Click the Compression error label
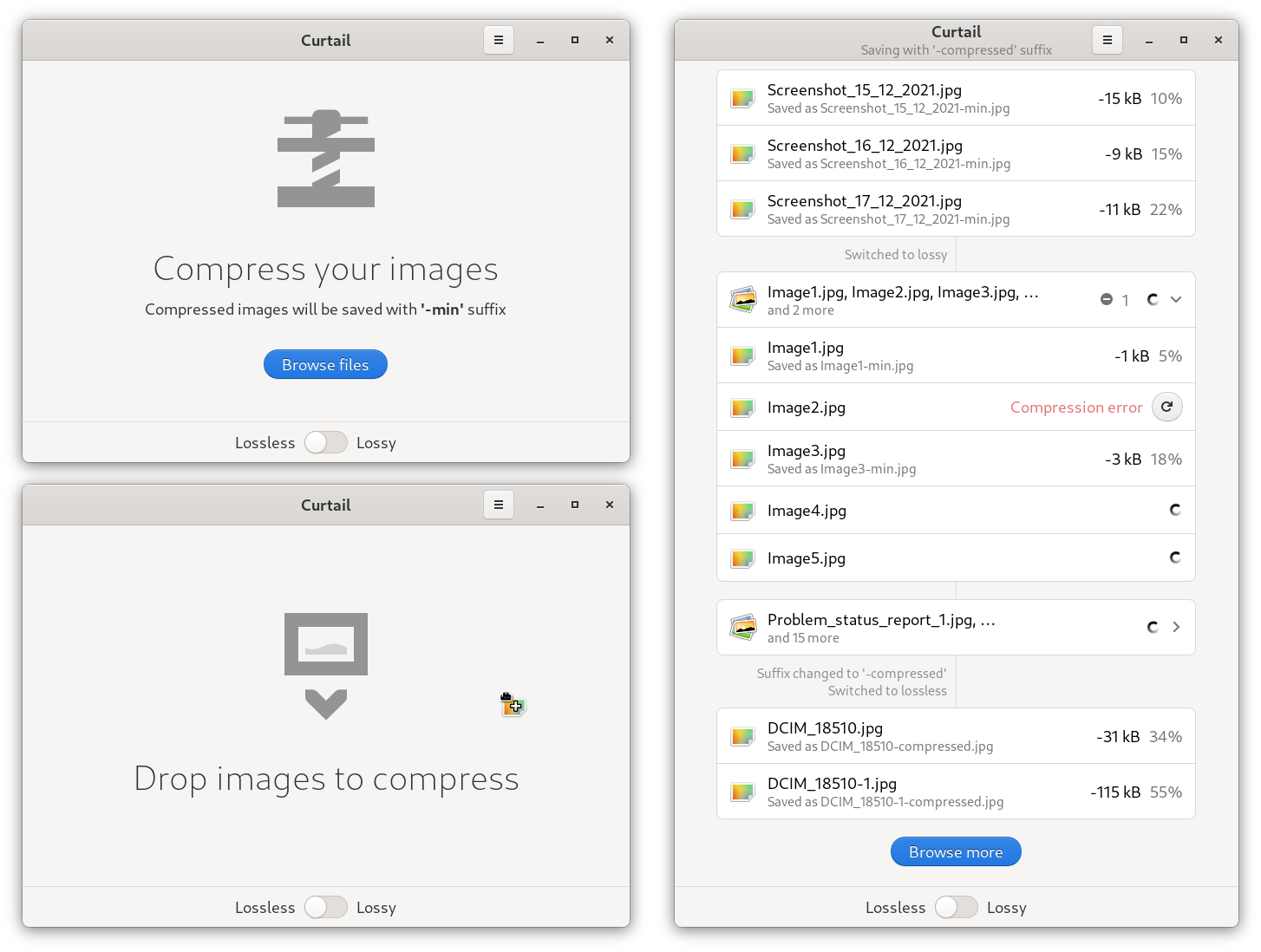1261x952 pixels. [1076, 408]
